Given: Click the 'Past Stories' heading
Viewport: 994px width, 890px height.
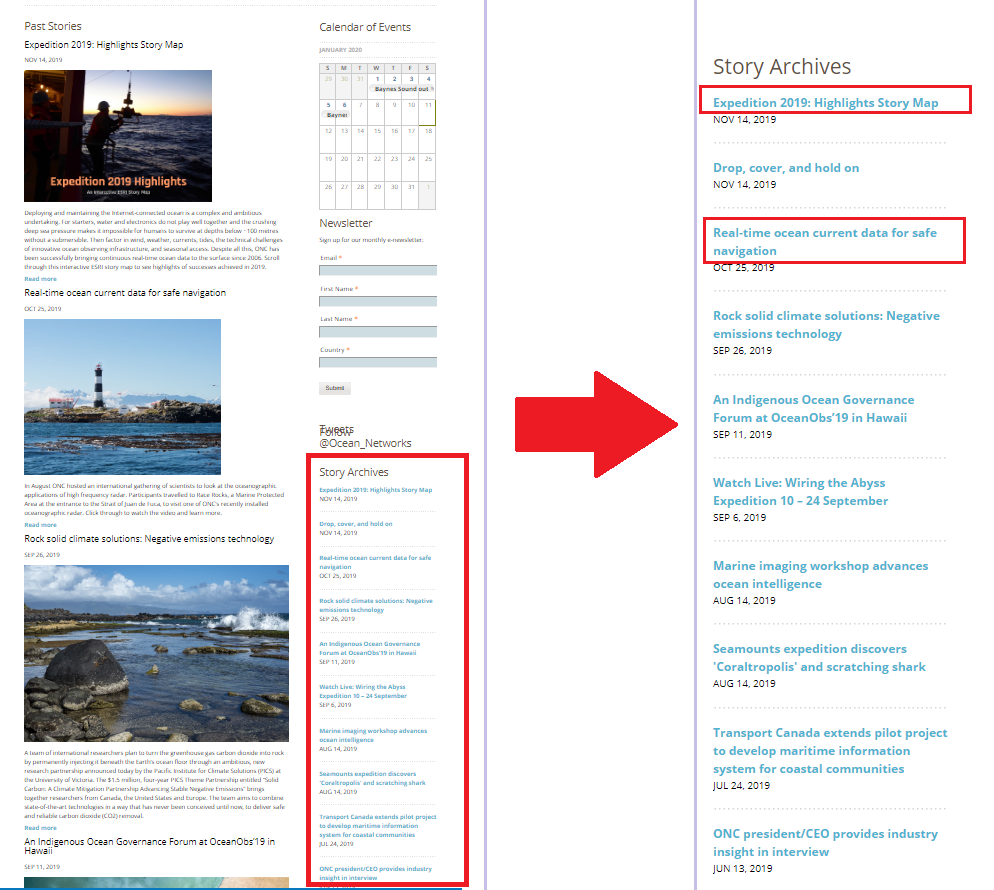Looking at the screenshot, I should 53,26.
